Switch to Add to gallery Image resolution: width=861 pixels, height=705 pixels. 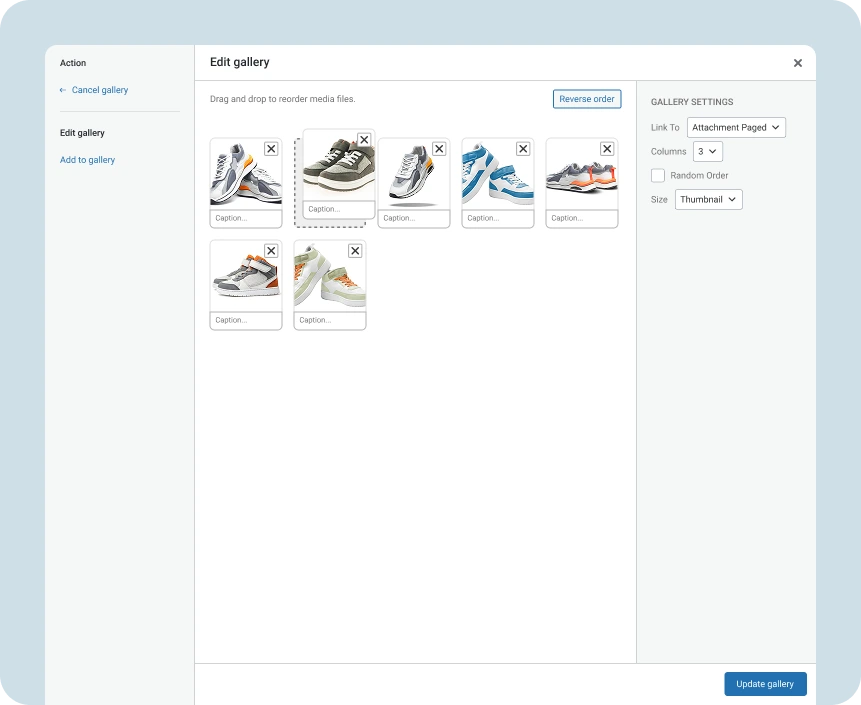(87, 160)
